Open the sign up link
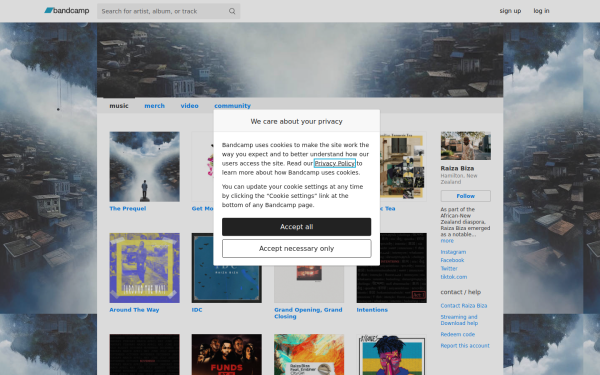Image resolution: width=600 pixels, height=375 pixels. [510, 11]
